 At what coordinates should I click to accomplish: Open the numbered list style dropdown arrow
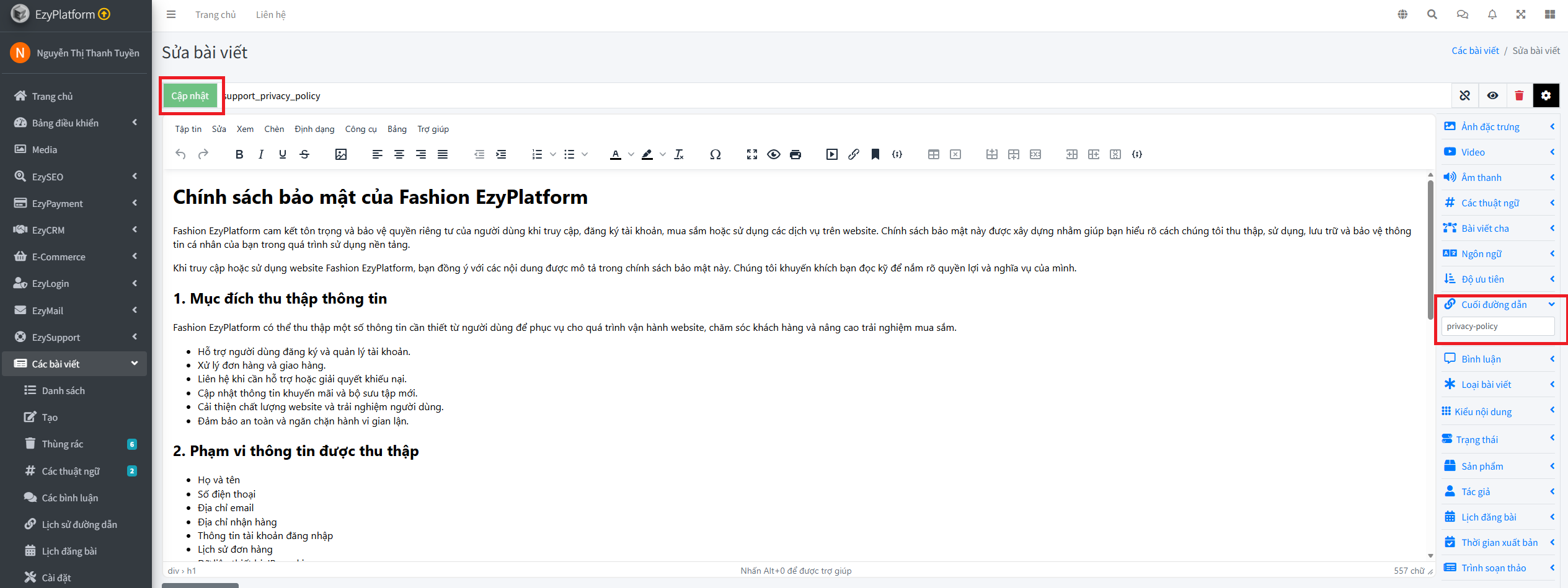tap(553, 154)
